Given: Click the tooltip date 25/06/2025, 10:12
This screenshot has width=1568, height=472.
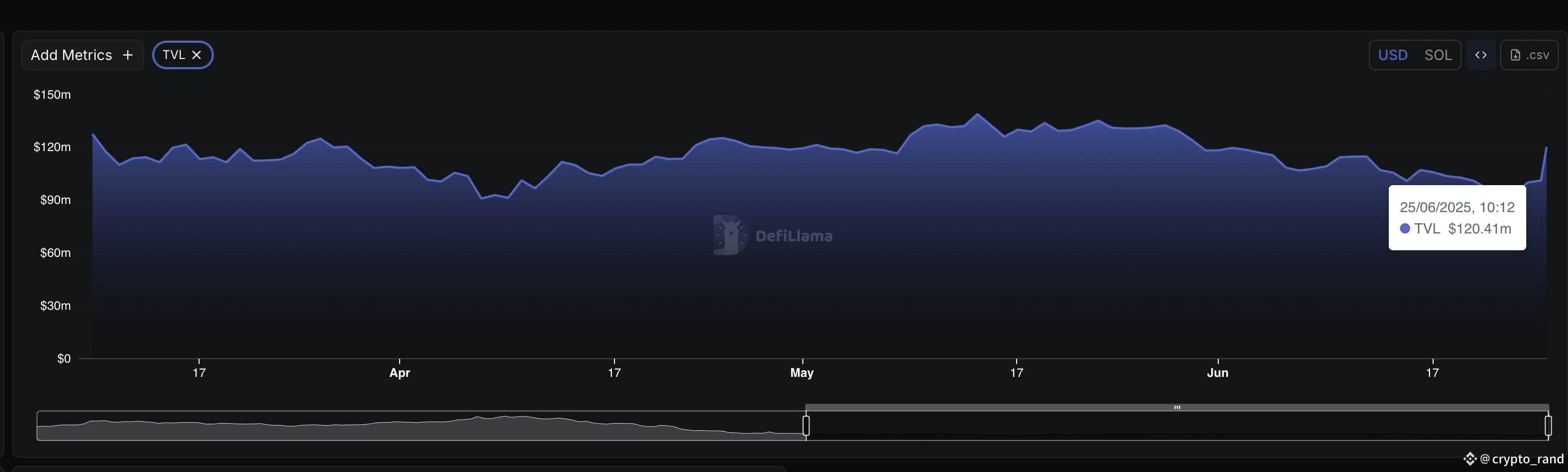Looking at the screenshot, I should [x=1457, y=208].
